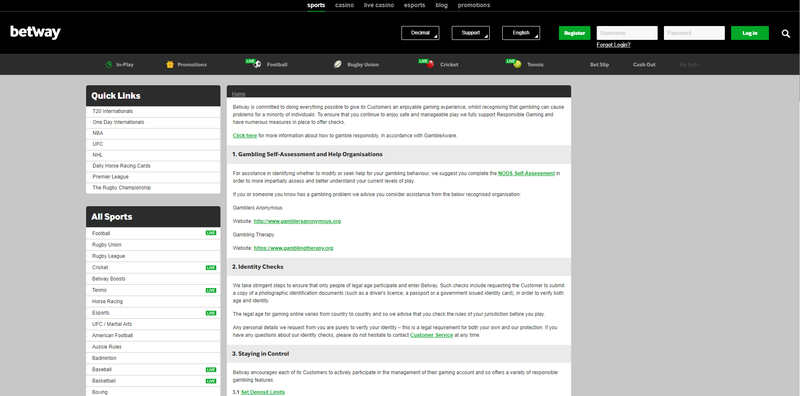Click LIVE badge beside Esports in All Sports
Image resolution: width=800 pixels, height=396 pixels.
click(x=211, y=313)
